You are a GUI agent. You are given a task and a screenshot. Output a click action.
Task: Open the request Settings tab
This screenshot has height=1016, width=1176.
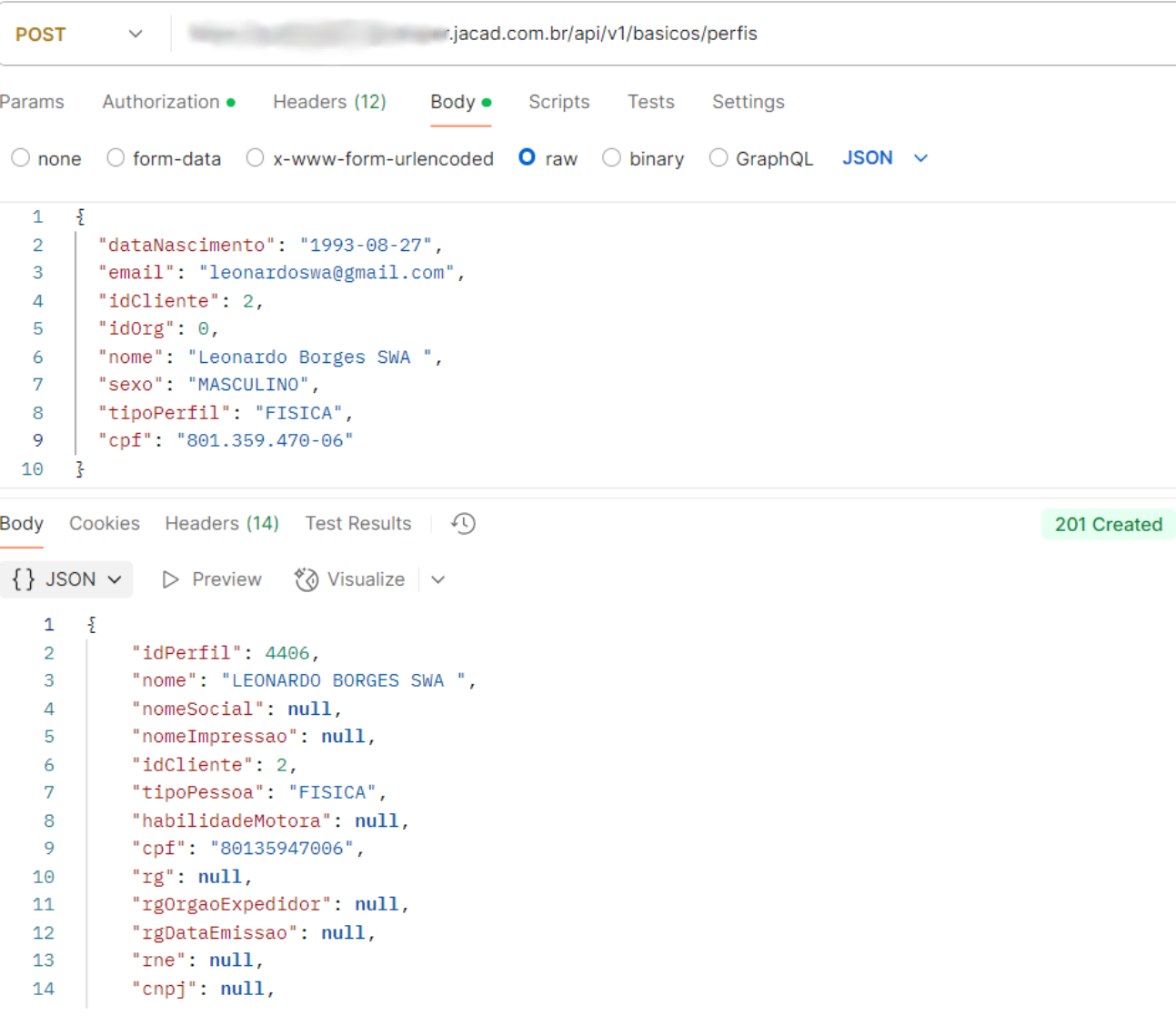[x=749, y=102]
